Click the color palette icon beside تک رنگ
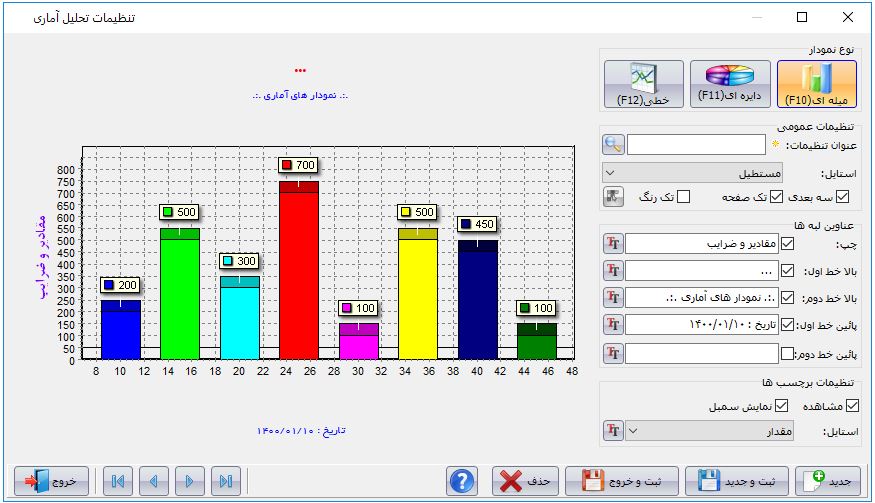The image size is (875, 503). coord(613,197)
